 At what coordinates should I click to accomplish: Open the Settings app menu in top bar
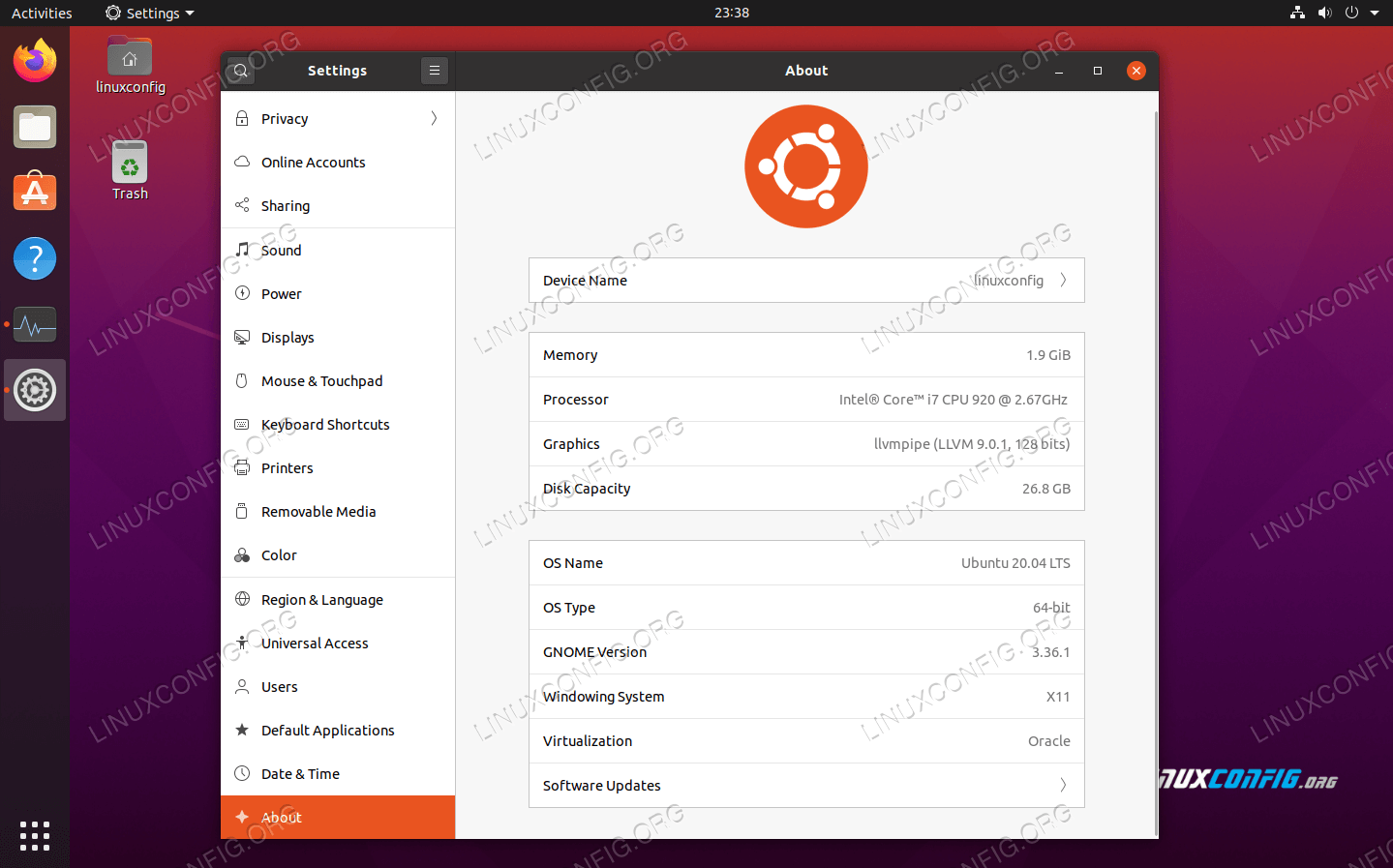coord(150,13)
